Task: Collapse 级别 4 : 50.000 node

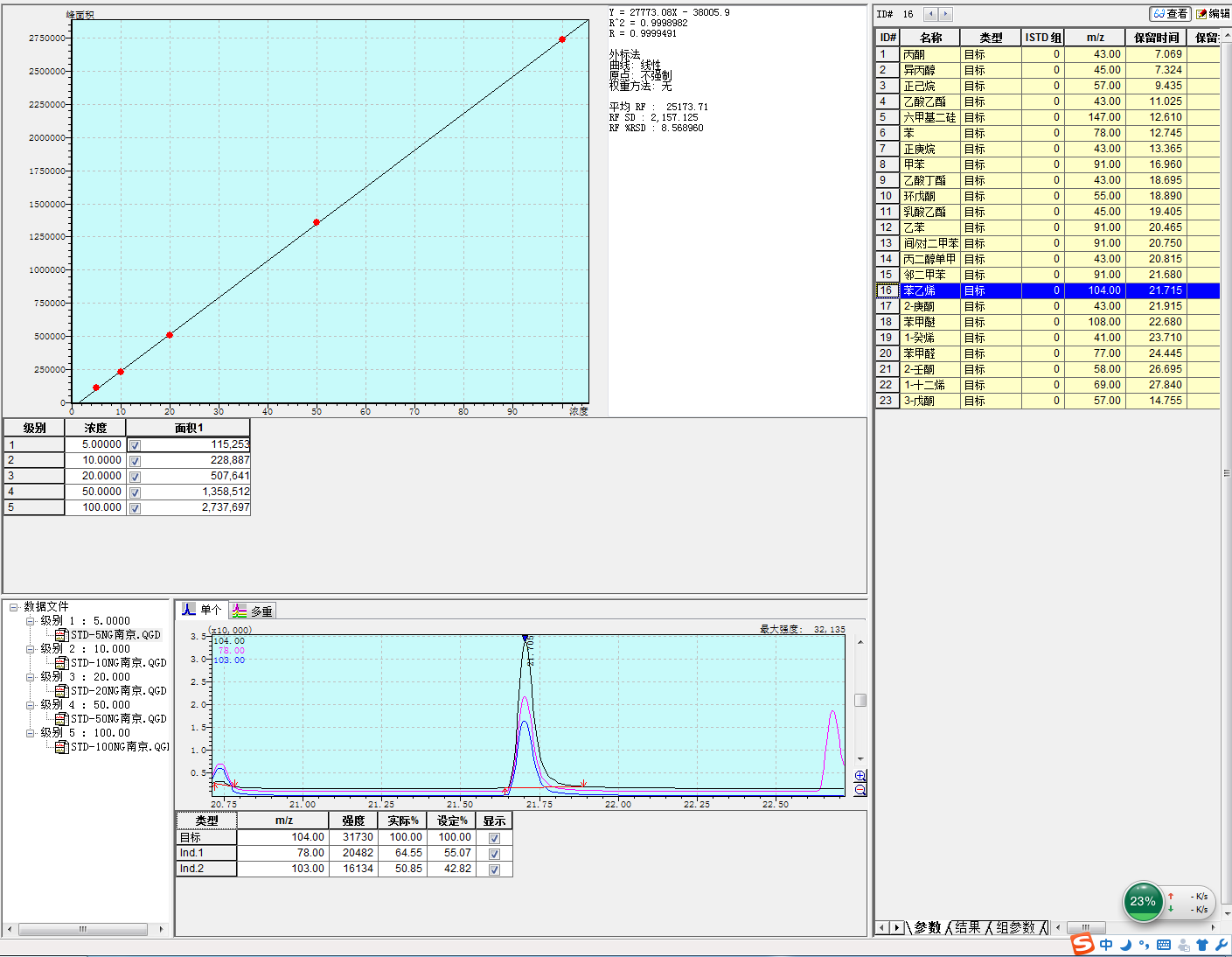Action: click(31, 705)
